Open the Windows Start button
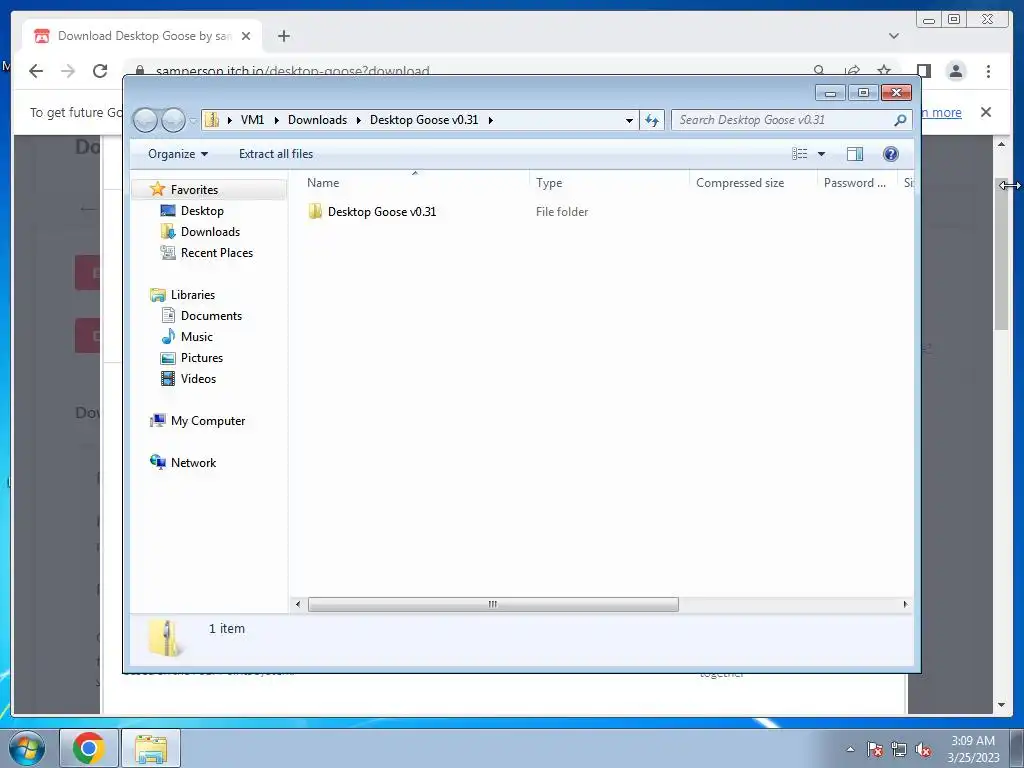The height and width of the screenshot is (768, 1024). pyautogui.click(x=27, y=748)
